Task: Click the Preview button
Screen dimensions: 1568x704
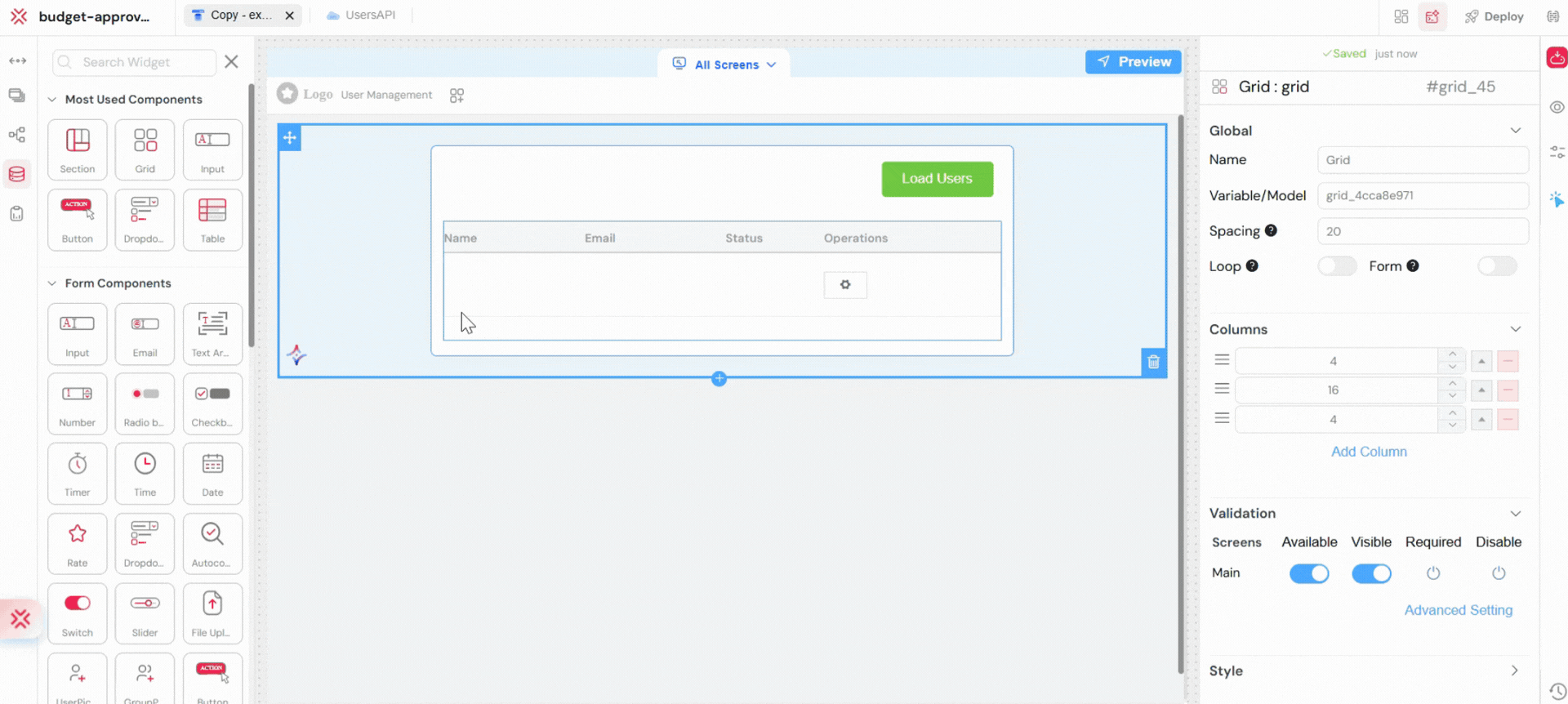Action: [1133, 62]
